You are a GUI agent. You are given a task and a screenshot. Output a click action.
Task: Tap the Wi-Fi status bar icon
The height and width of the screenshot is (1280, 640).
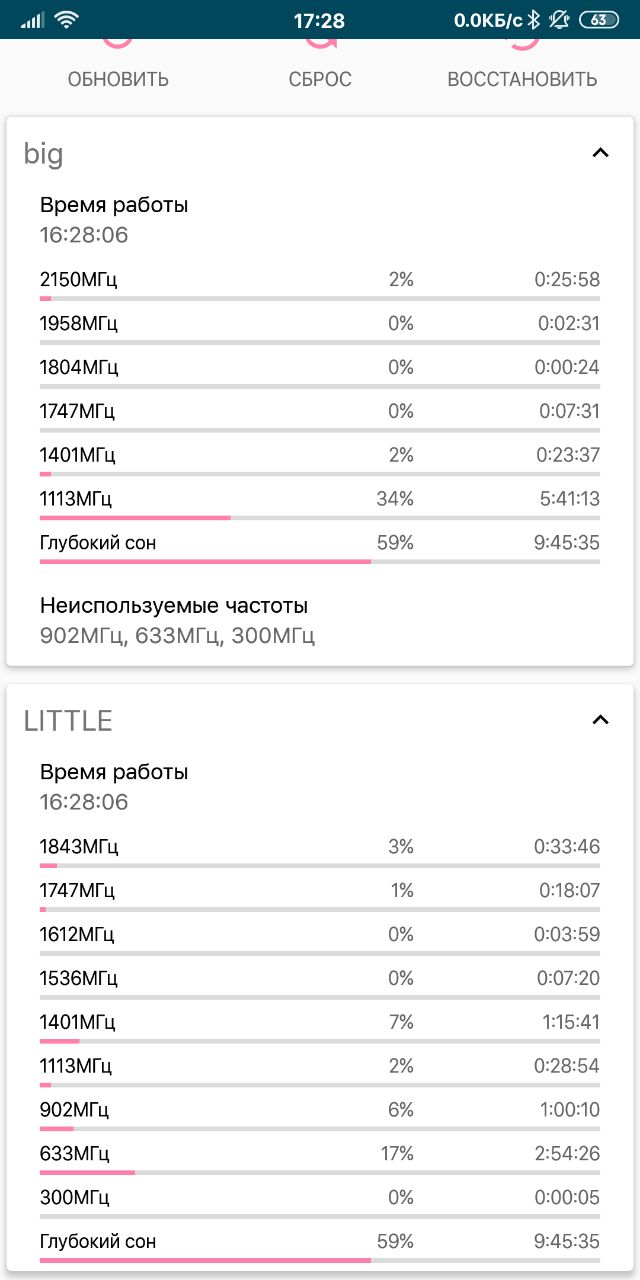coord(67,19)
